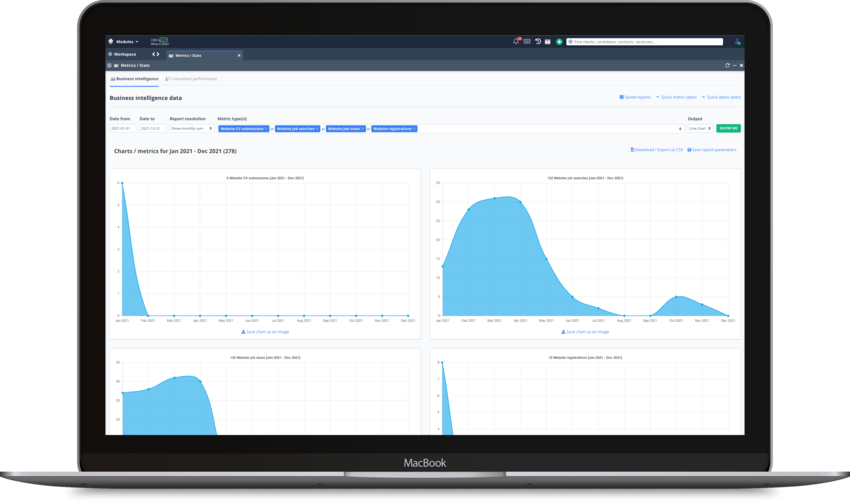Open the notifications bell icon
Image resolution: width=850 pixels, height=503 pixels.
tap(516, 41)
